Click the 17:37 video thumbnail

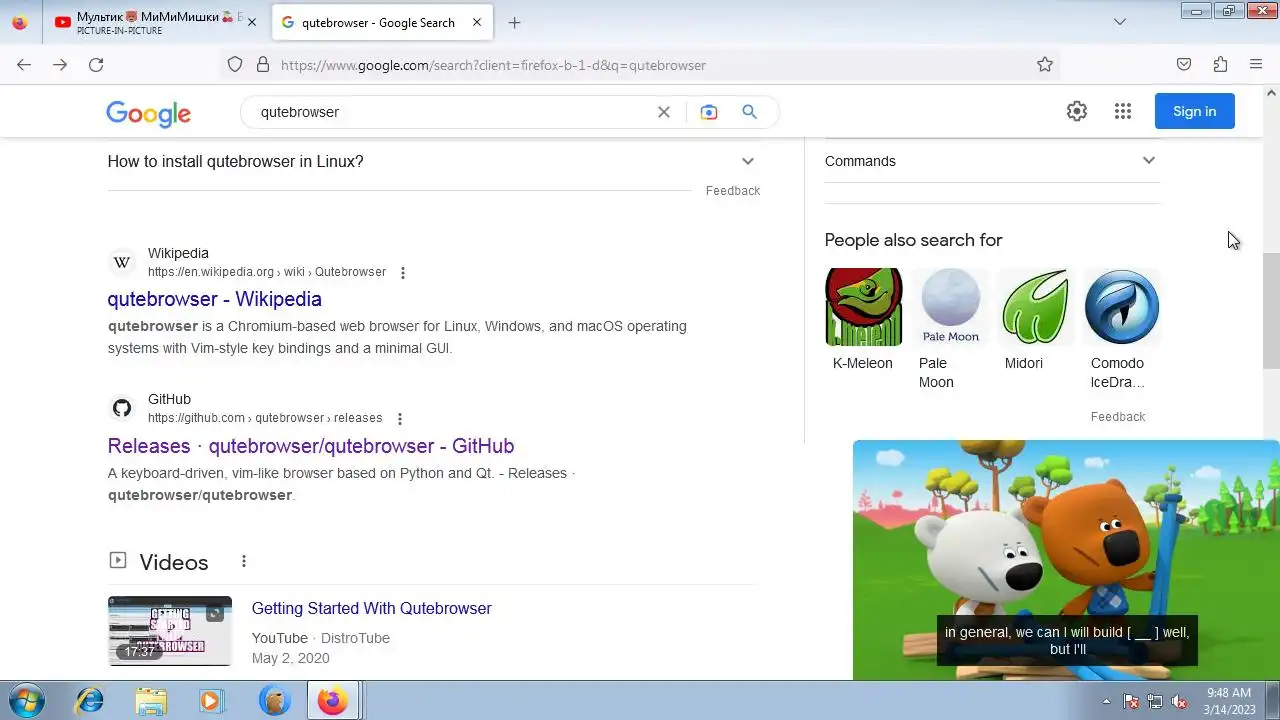point(170,631)
